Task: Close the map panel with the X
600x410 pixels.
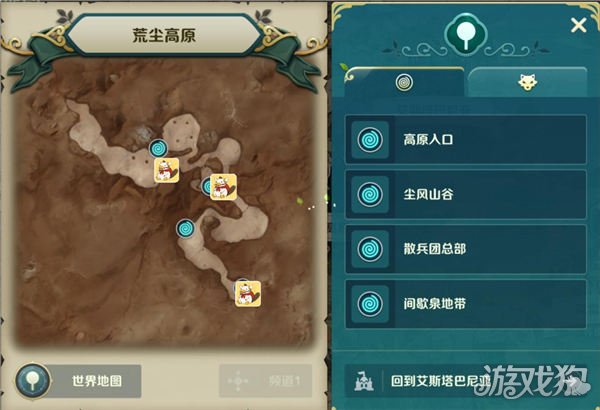Action: pos(578,26)
